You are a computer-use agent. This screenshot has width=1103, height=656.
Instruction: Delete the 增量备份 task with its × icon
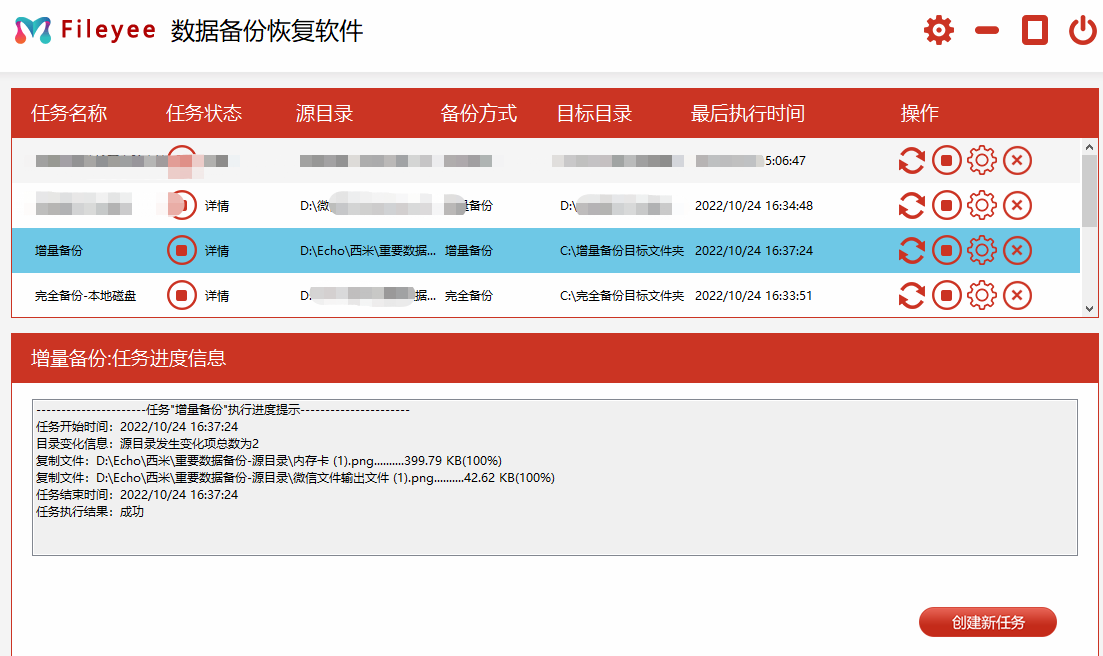tap(1017, 249)
